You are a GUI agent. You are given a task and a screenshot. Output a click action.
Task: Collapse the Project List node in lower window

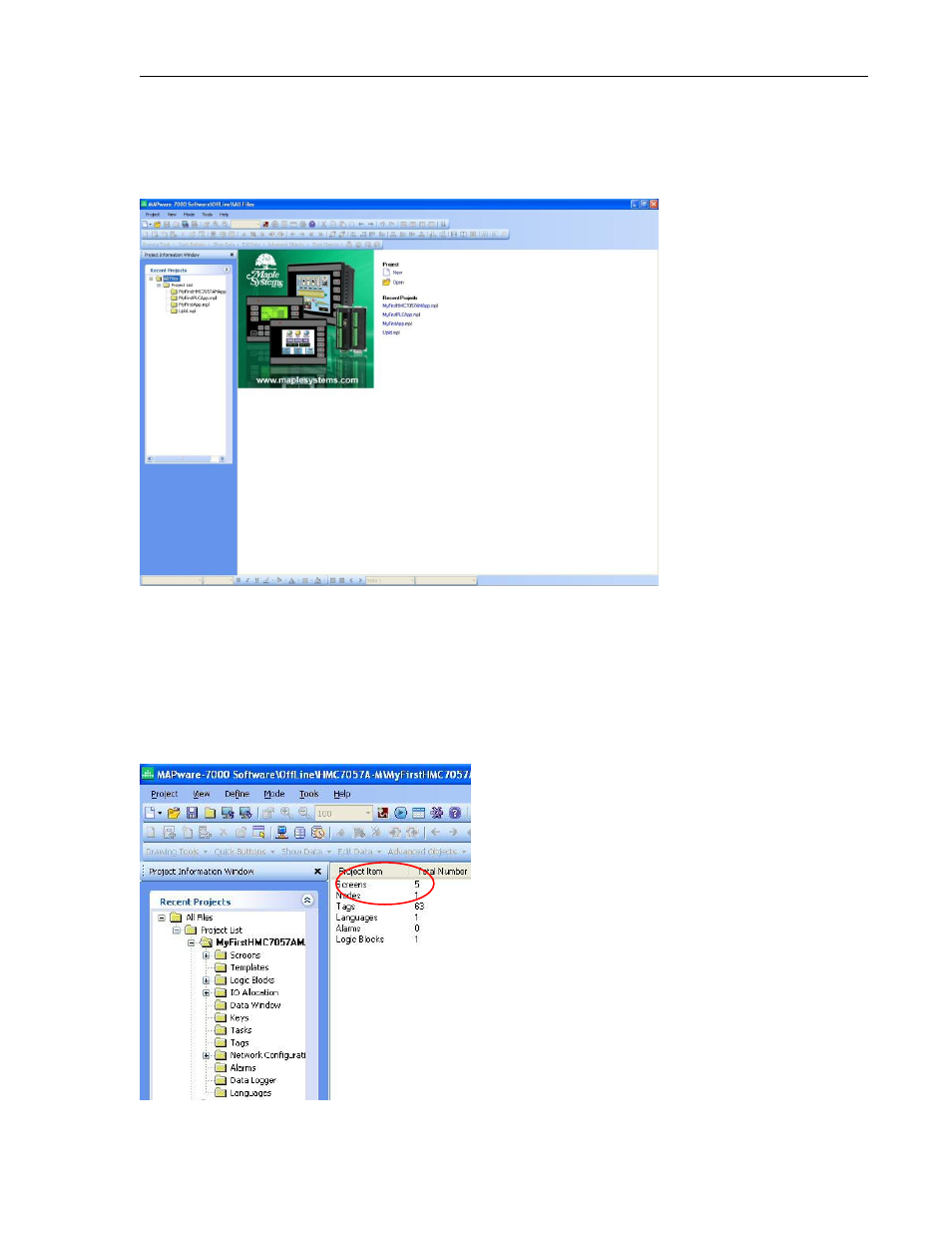click(x=177, y=929)
